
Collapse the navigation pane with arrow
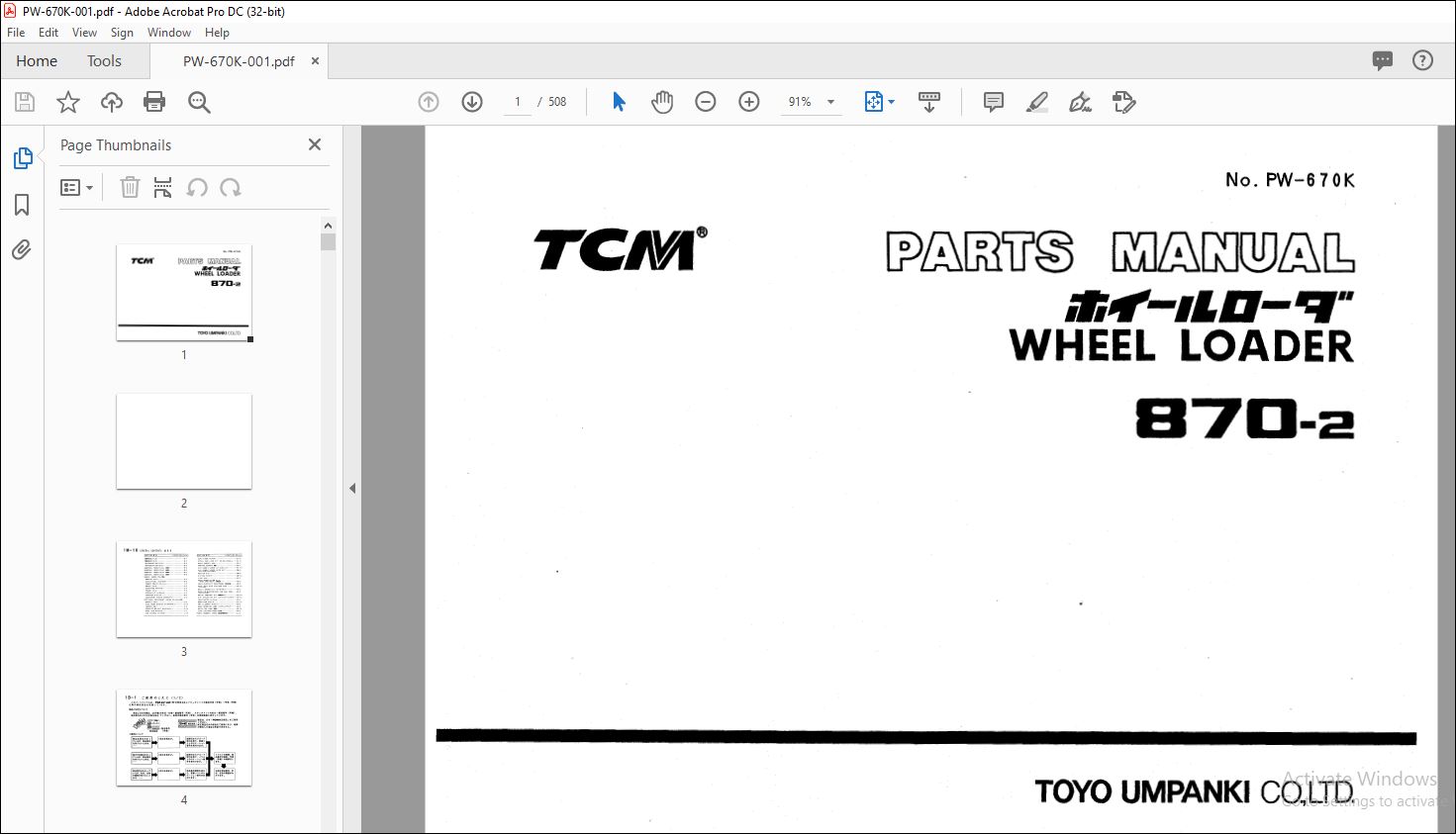[352, 488]
